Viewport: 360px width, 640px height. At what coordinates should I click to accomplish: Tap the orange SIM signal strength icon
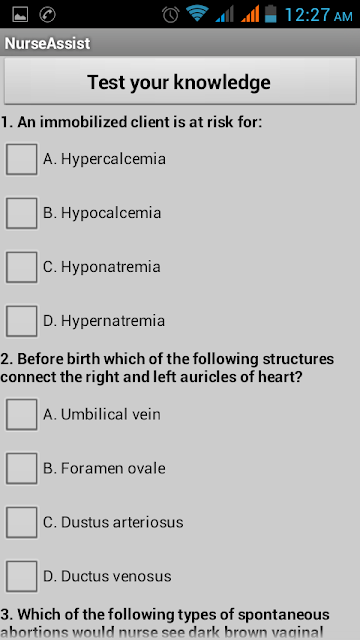(250, 14)
